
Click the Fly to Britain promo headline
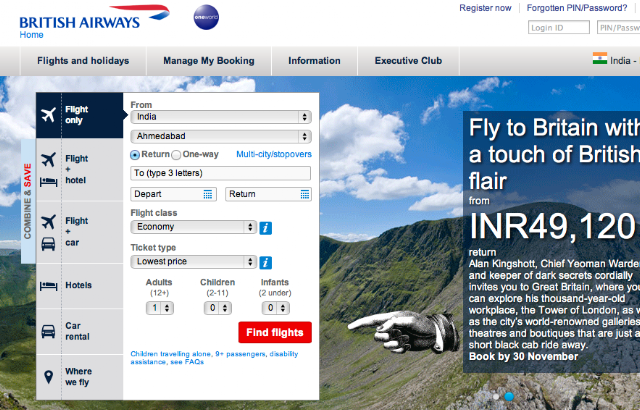(554, 155)
